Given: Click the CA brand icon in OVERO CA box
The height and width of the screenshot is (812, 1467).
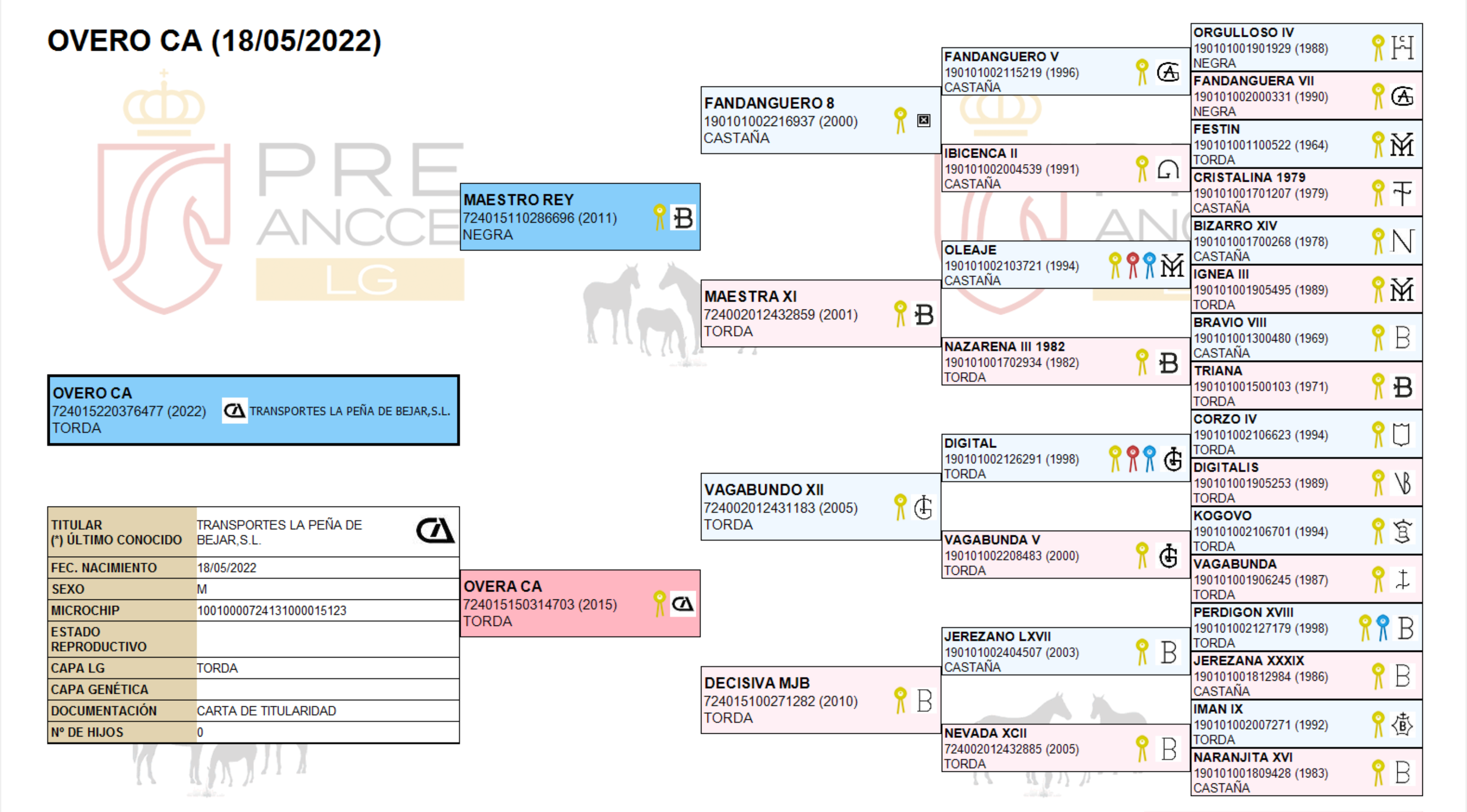Looking at the screenshot, I should click(234, 411).
